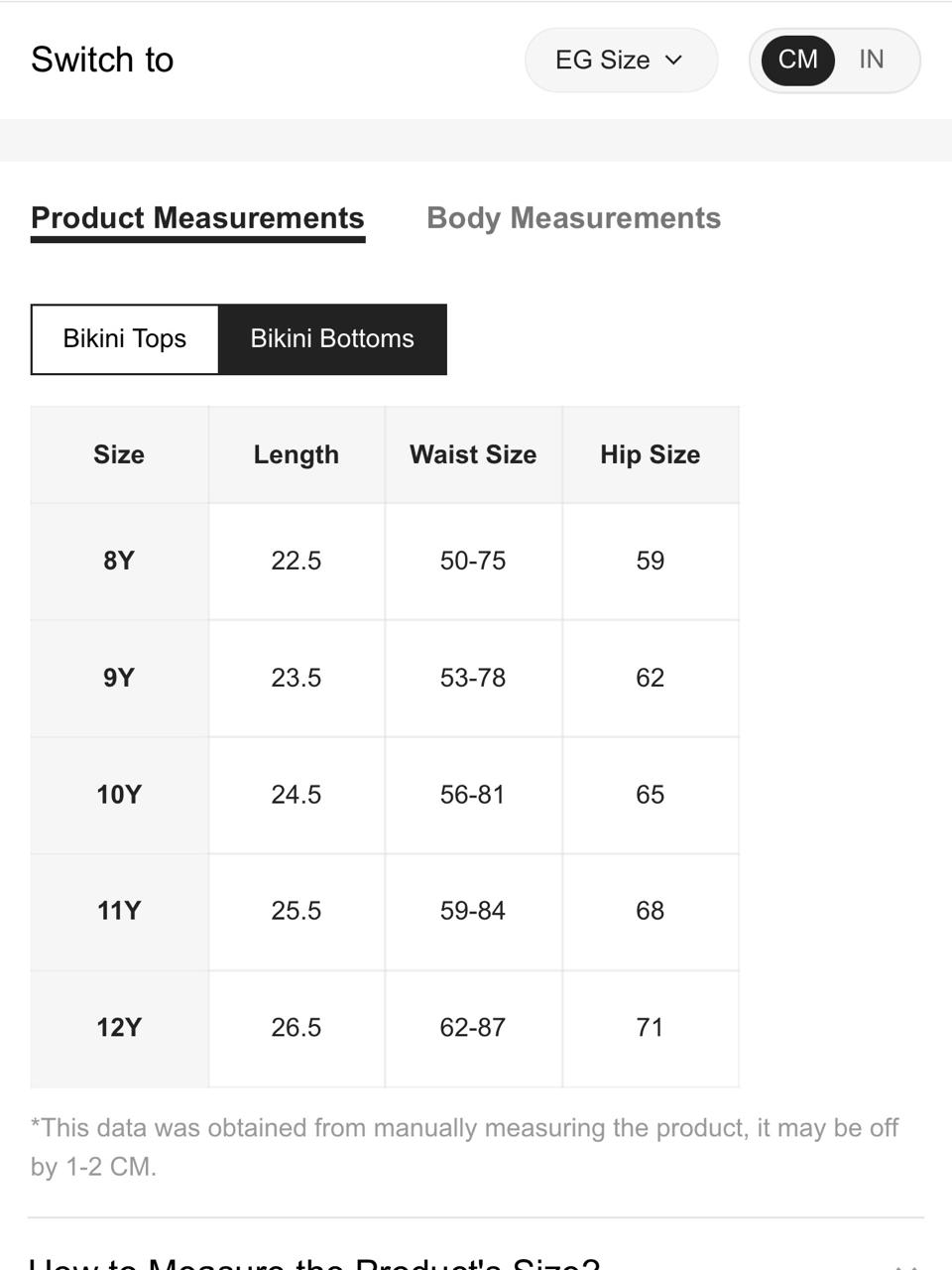Expand How to Measure the Product's Size section
The width and height of the screenshot is (952, 1270).
476,1260
